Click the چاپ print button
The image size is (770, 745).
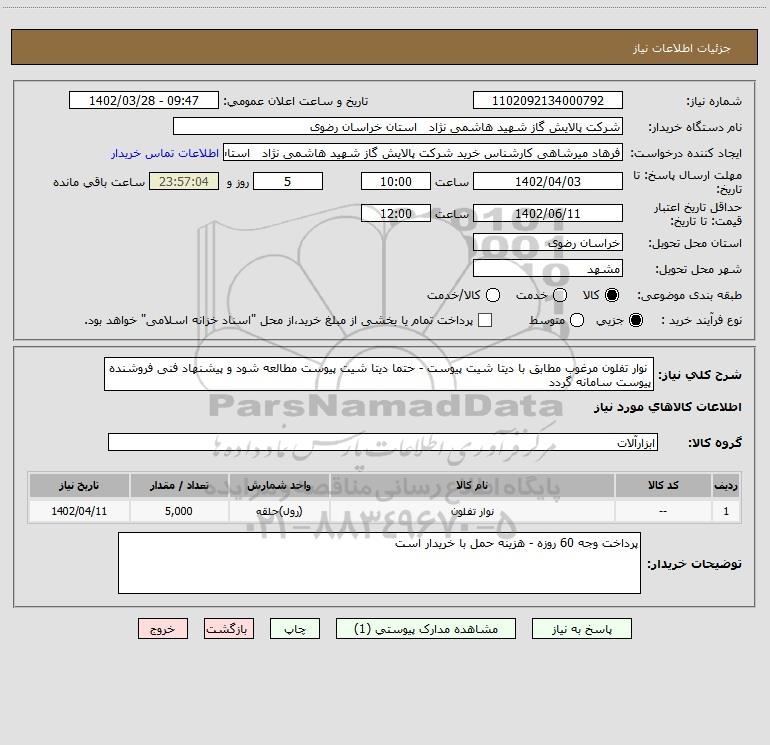click(295, 629)
